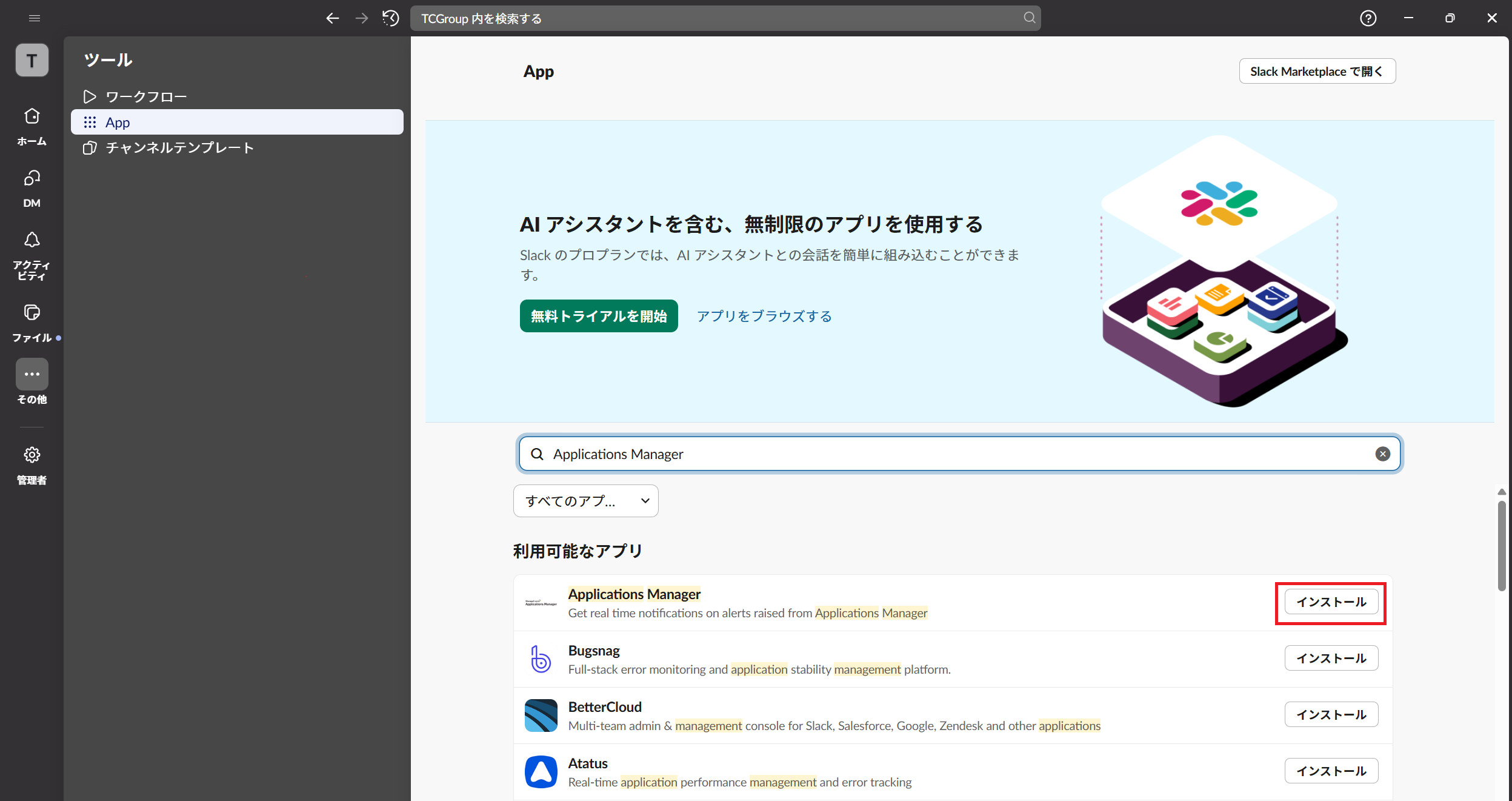Image resolution: width=1512 pixels, height=801 pixels.
Task: Open the Activity bell icon
Action: [x=32, y=240]
